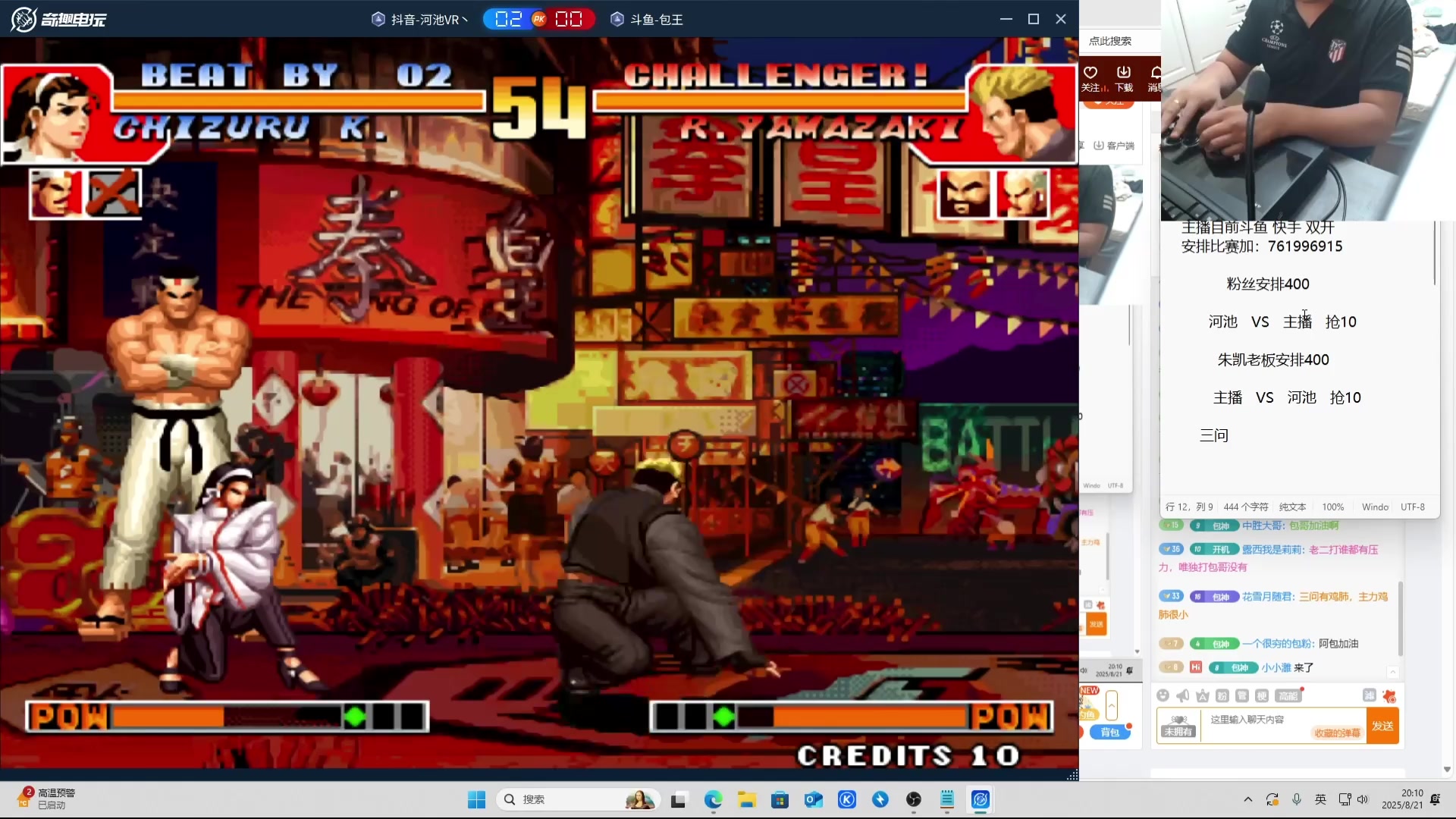This screenshot has width=1456, height=819.
Task: Click username 中胜大哥 in the chat
Action: (1263, 525)
